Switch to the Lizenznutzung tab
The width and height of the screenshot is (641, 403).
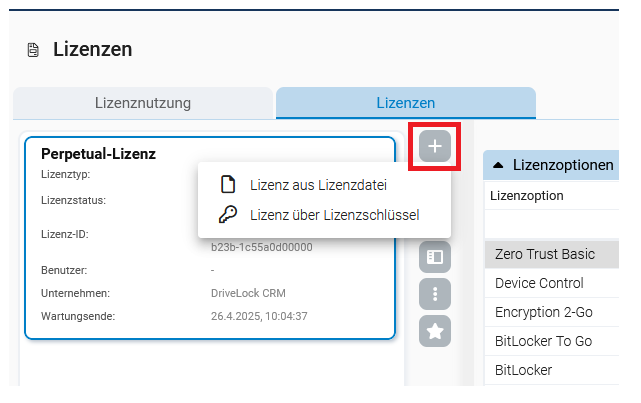point(142,102)
